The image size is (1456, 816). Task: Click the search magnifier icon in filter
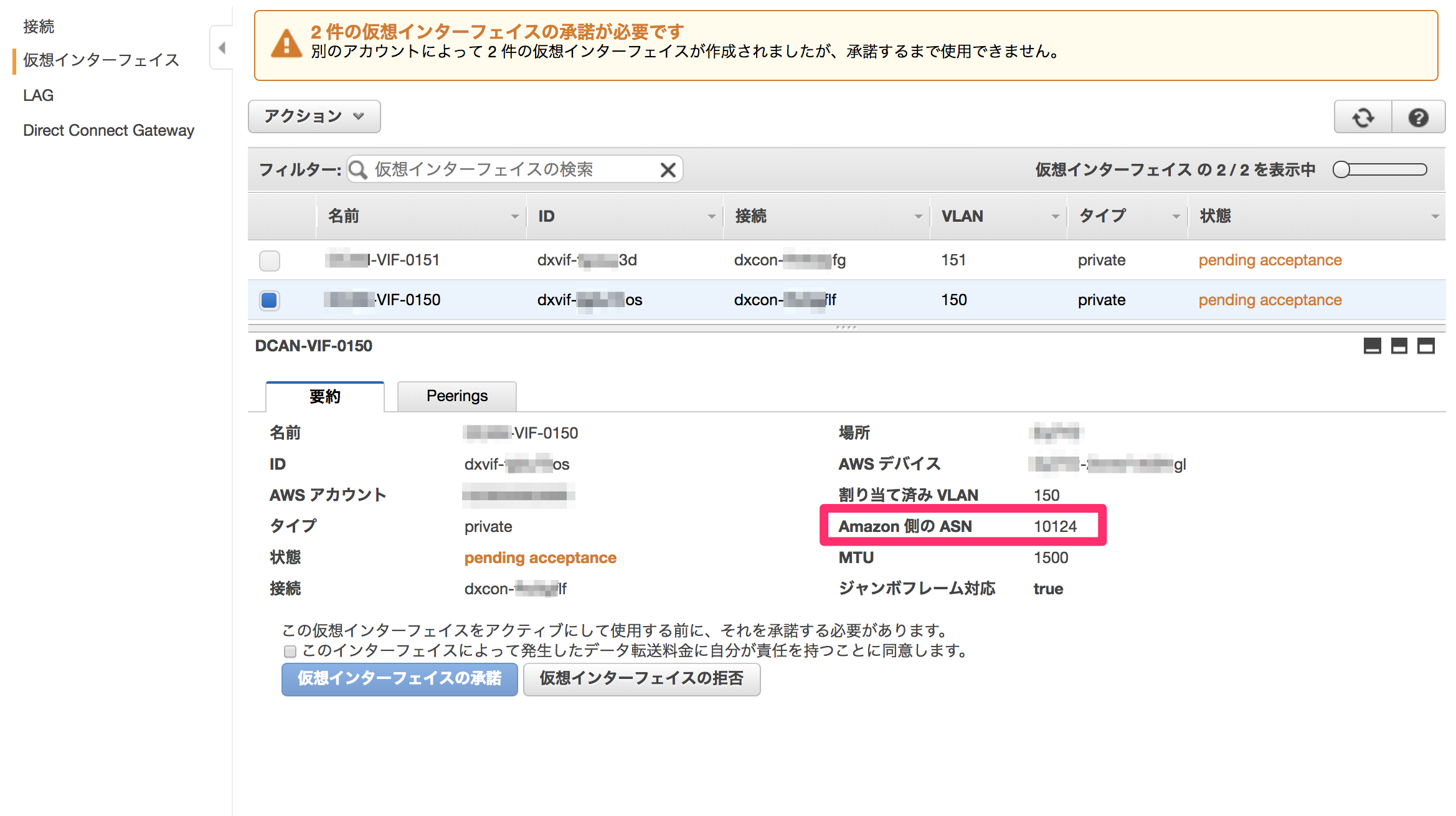click(x=358, y=169)
